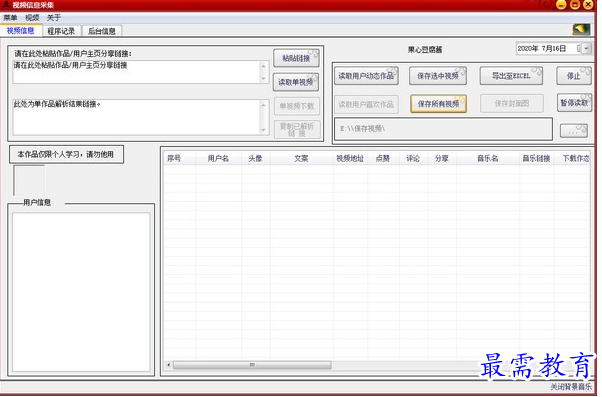Minimize the 视频信息采集 window
The image size is (602, 397).
(x=561, y=5)
